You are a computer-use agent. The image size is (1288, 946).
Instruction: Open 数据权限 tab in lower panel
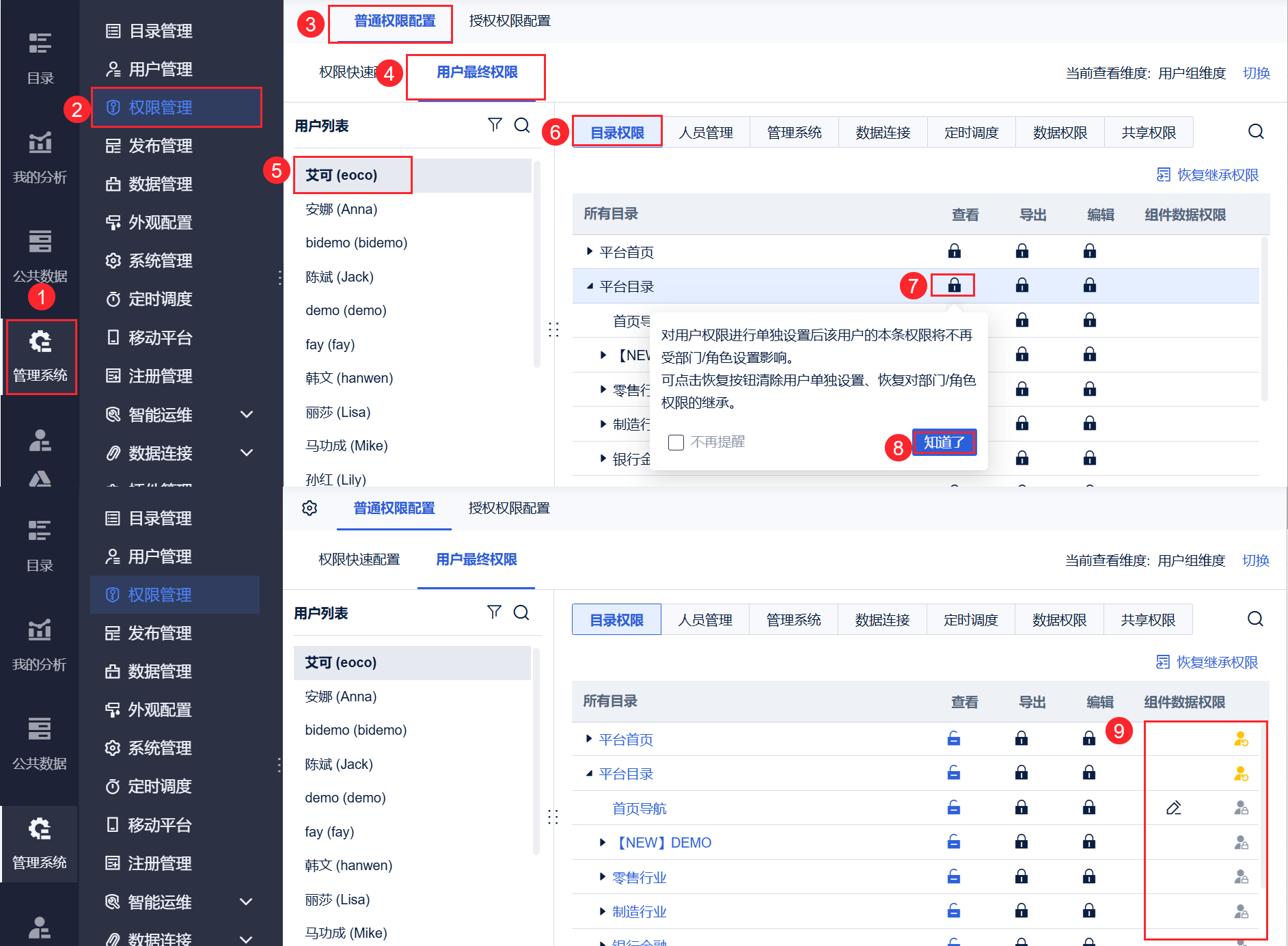(x=1060, y=620)
